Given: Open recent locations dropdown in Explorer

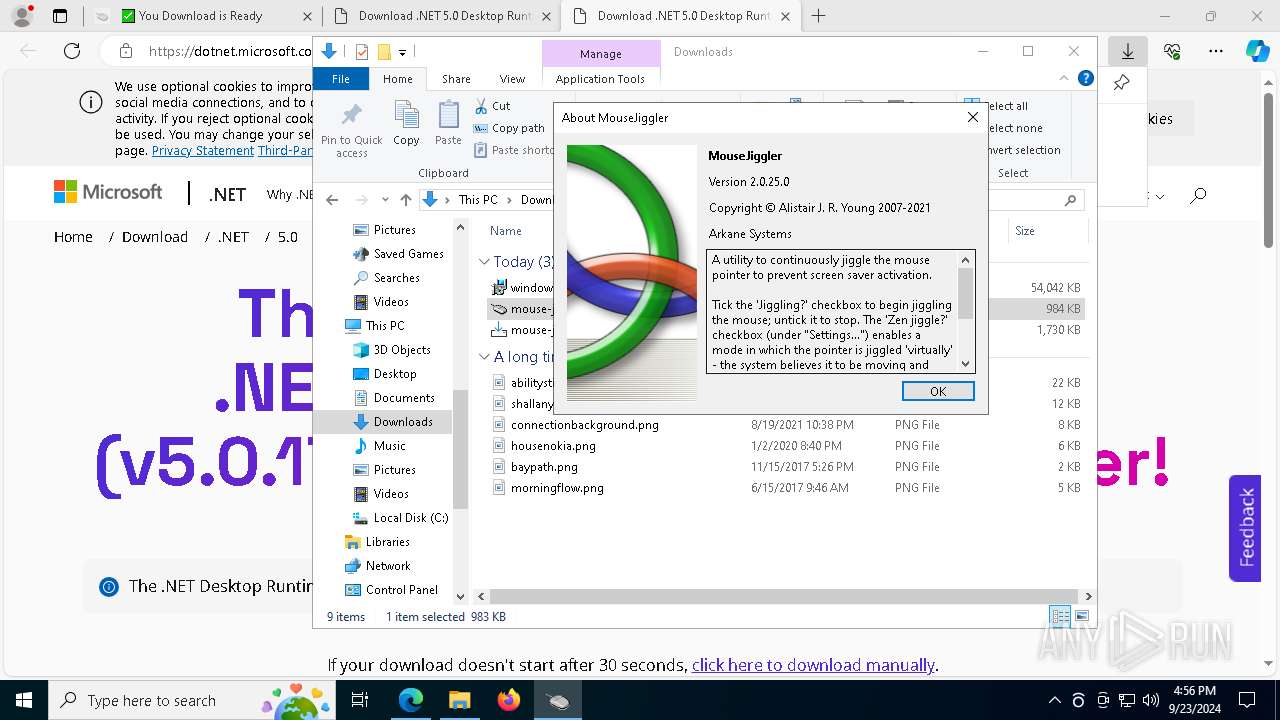Looking at the screenshot, I should point(383,200).
